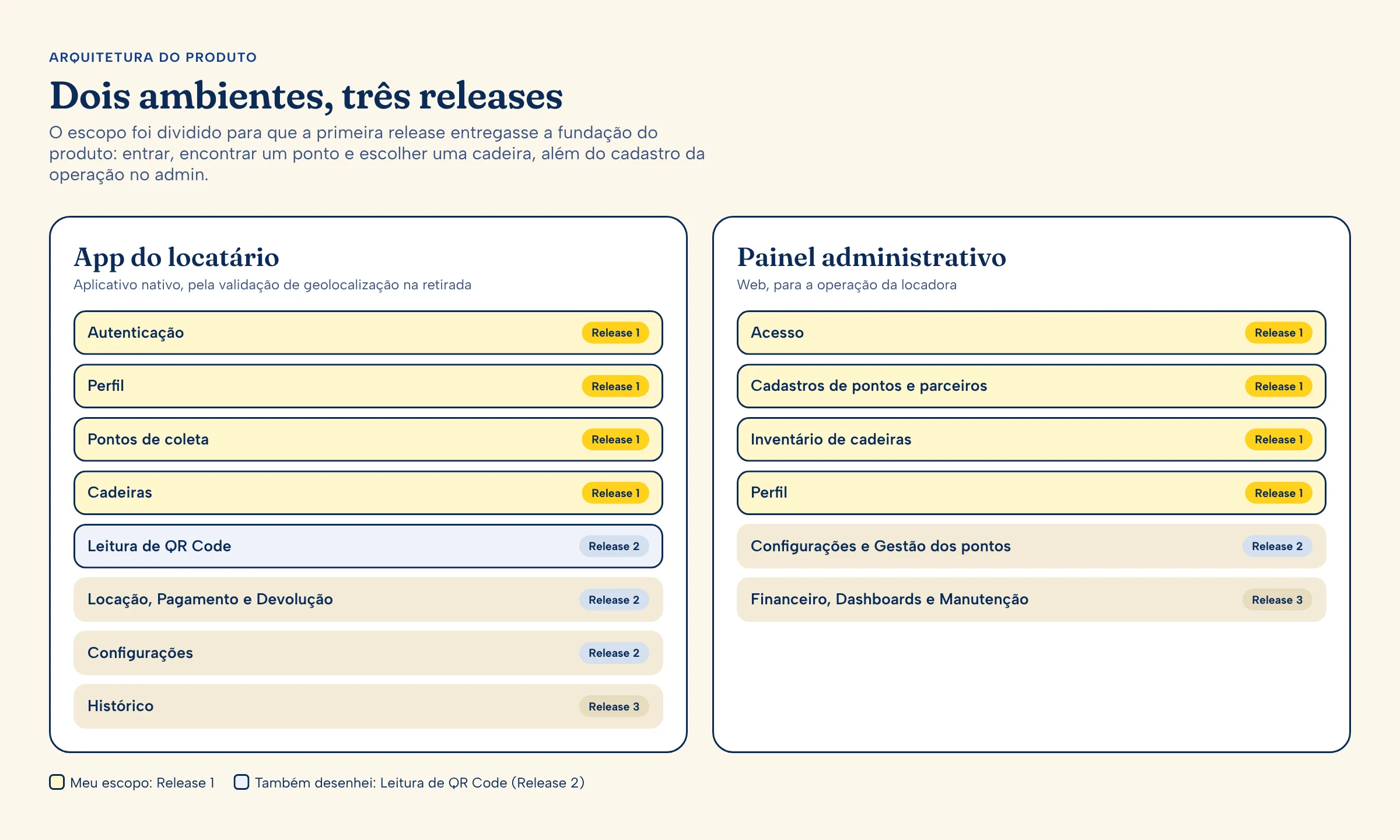
Task: Click the 'Histórico' row label
Action: point(120,706)
